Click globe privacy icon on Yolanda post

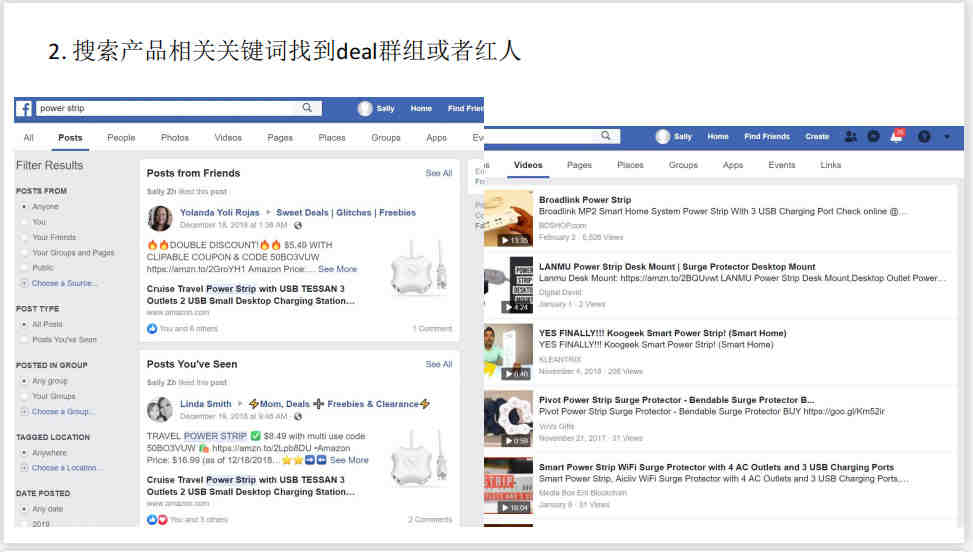[x=298, y=225]
